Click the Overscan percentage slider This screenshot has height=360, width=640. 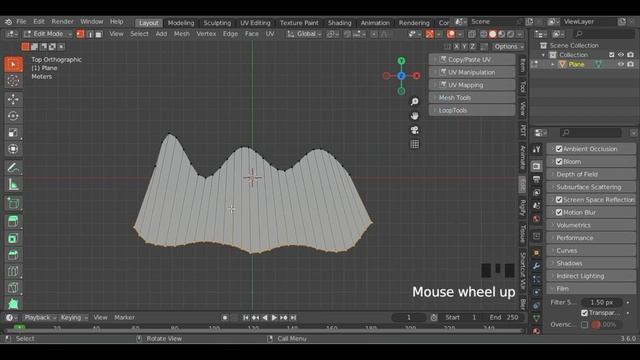(x=607, y=325)
